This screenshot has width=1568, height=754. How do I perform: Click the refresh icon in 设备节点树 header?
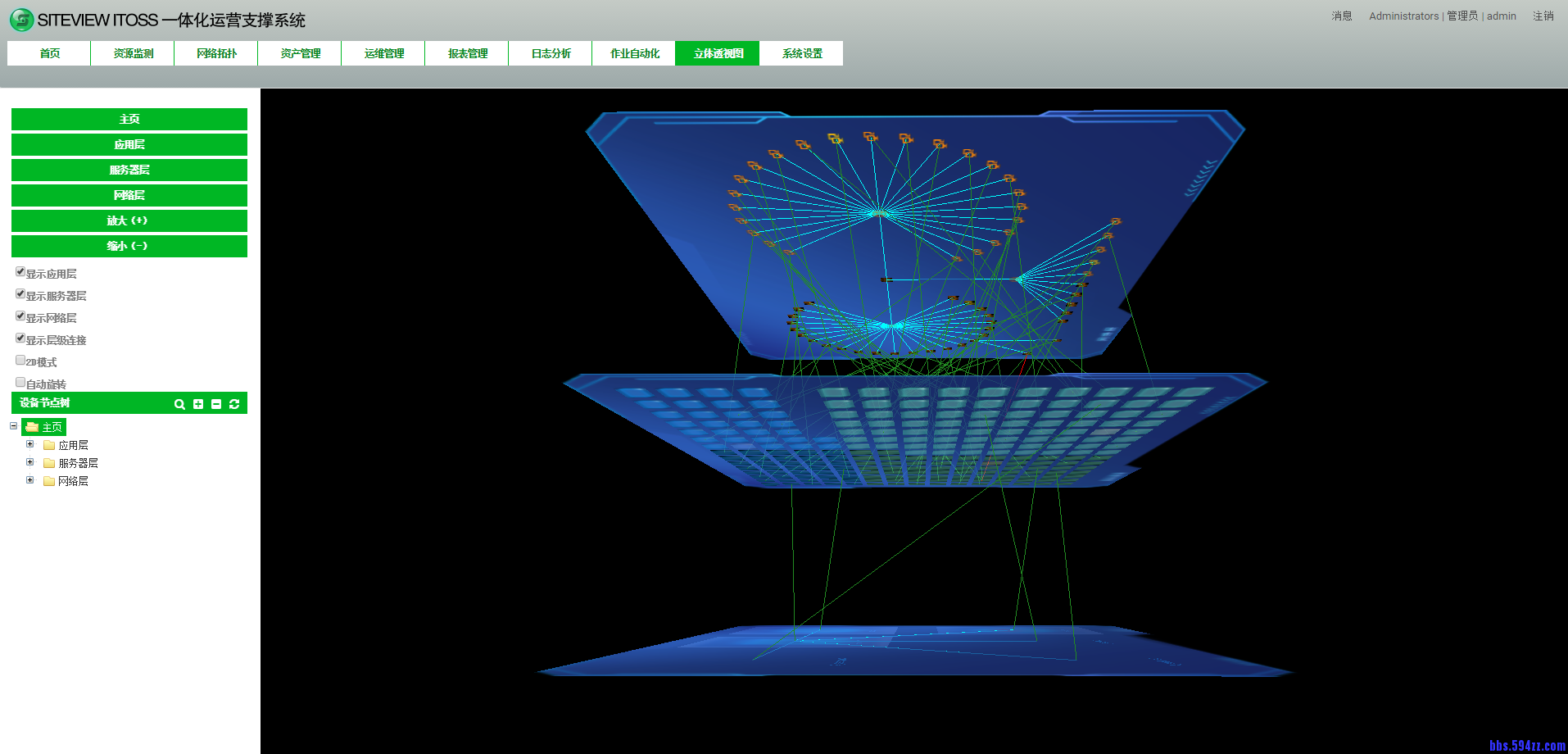[234, 404]
